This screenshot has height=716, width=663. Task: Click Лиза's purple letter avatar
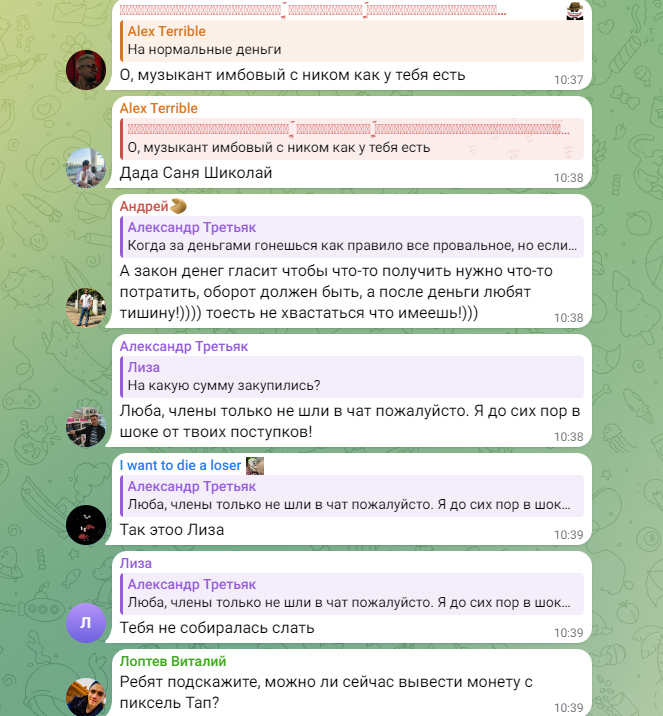click(x=86, y=623)
